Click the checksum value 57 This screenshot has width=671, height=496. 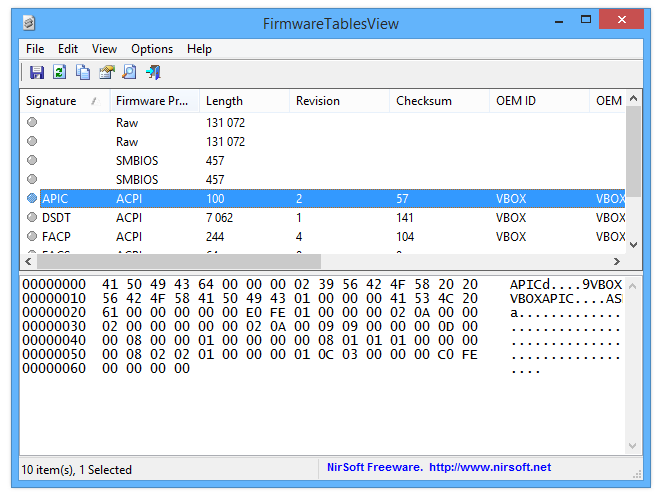point(402,199)
